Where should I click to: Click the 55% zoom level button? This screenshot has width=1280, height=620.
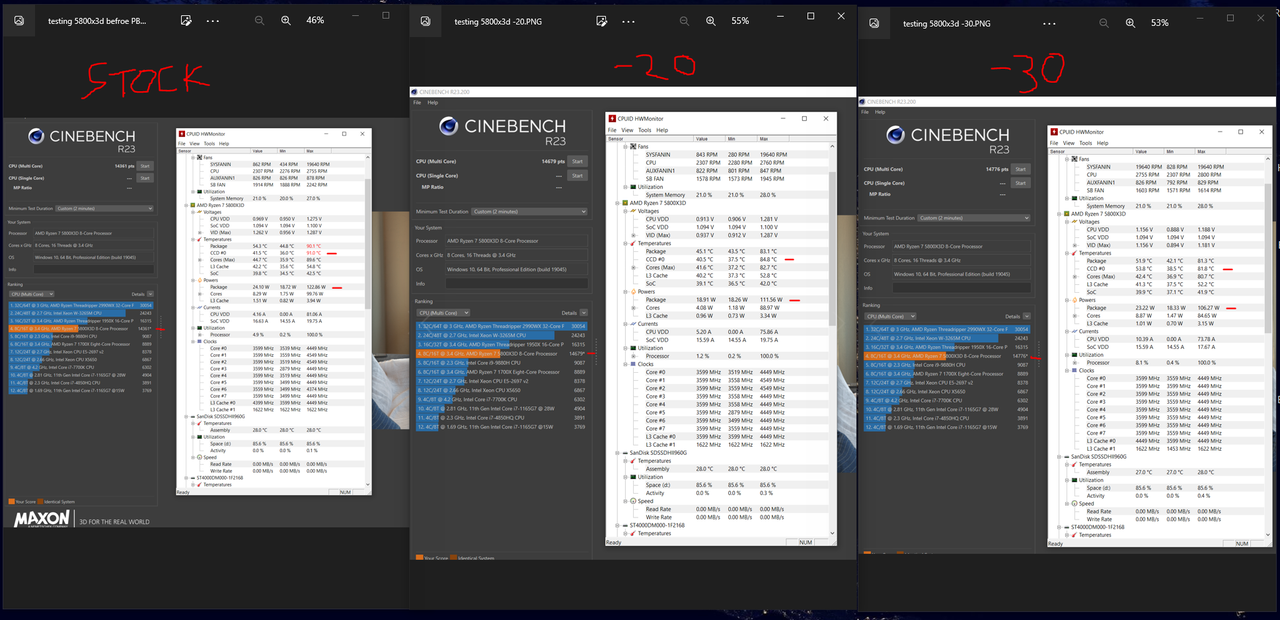(740, 21)
